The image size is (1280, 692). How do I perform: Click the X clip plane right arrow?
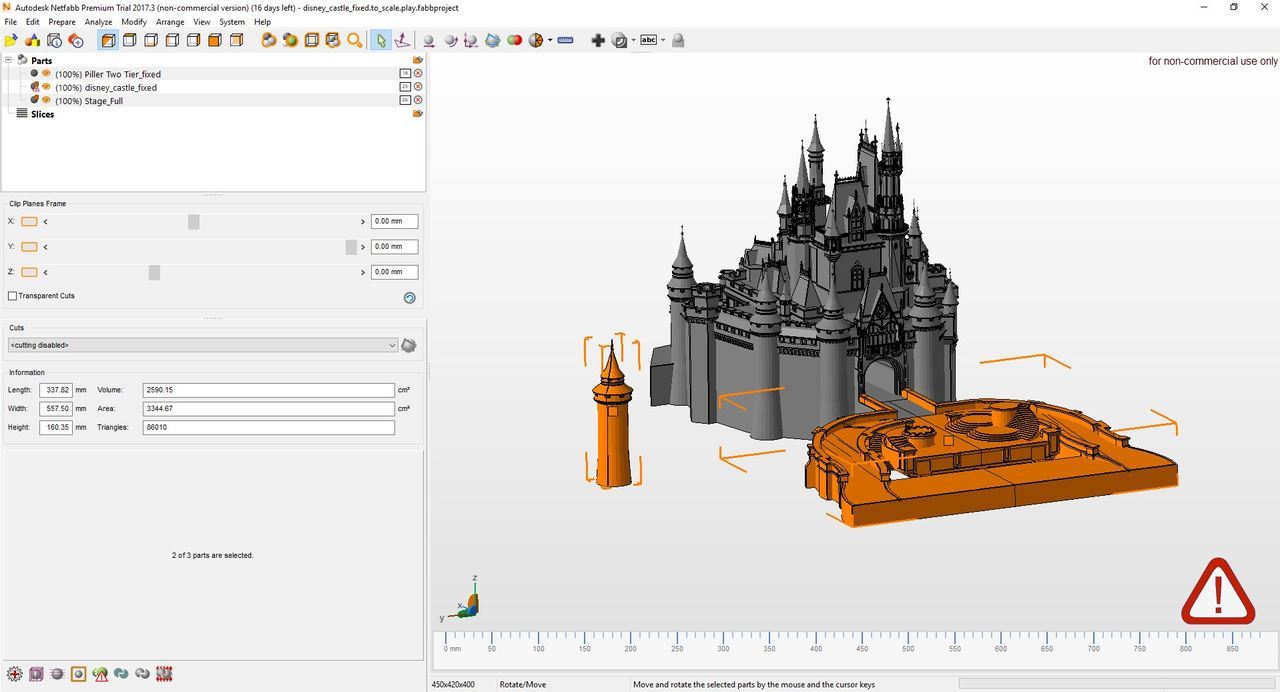pos(363,221)
